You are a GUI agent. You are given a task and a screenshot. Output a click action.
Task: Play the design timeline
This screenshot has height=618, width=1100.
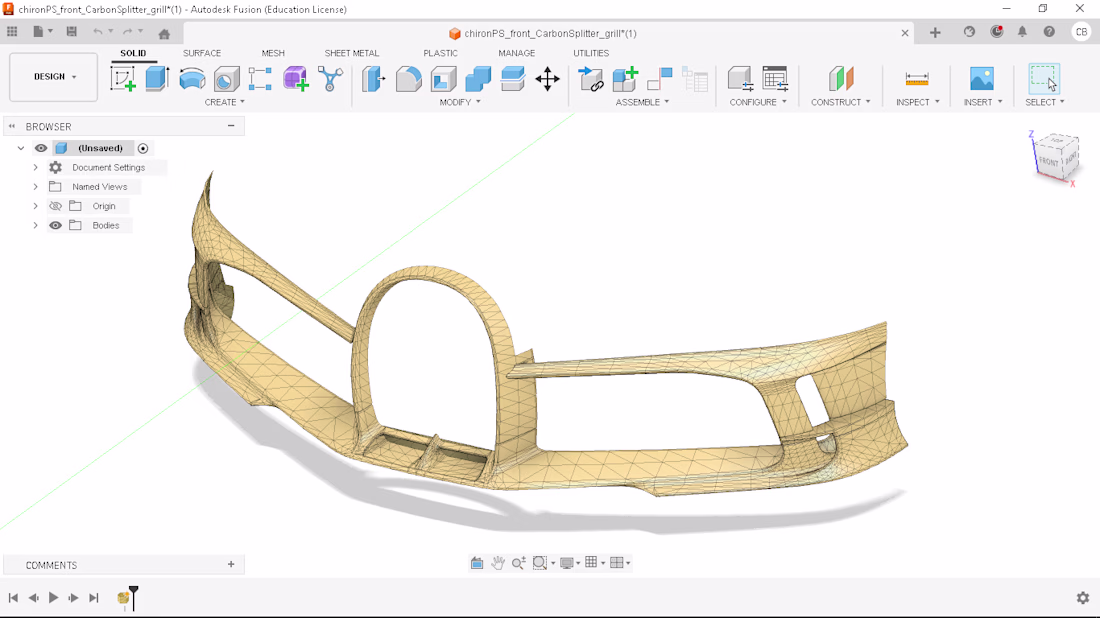tap(53, 598)
